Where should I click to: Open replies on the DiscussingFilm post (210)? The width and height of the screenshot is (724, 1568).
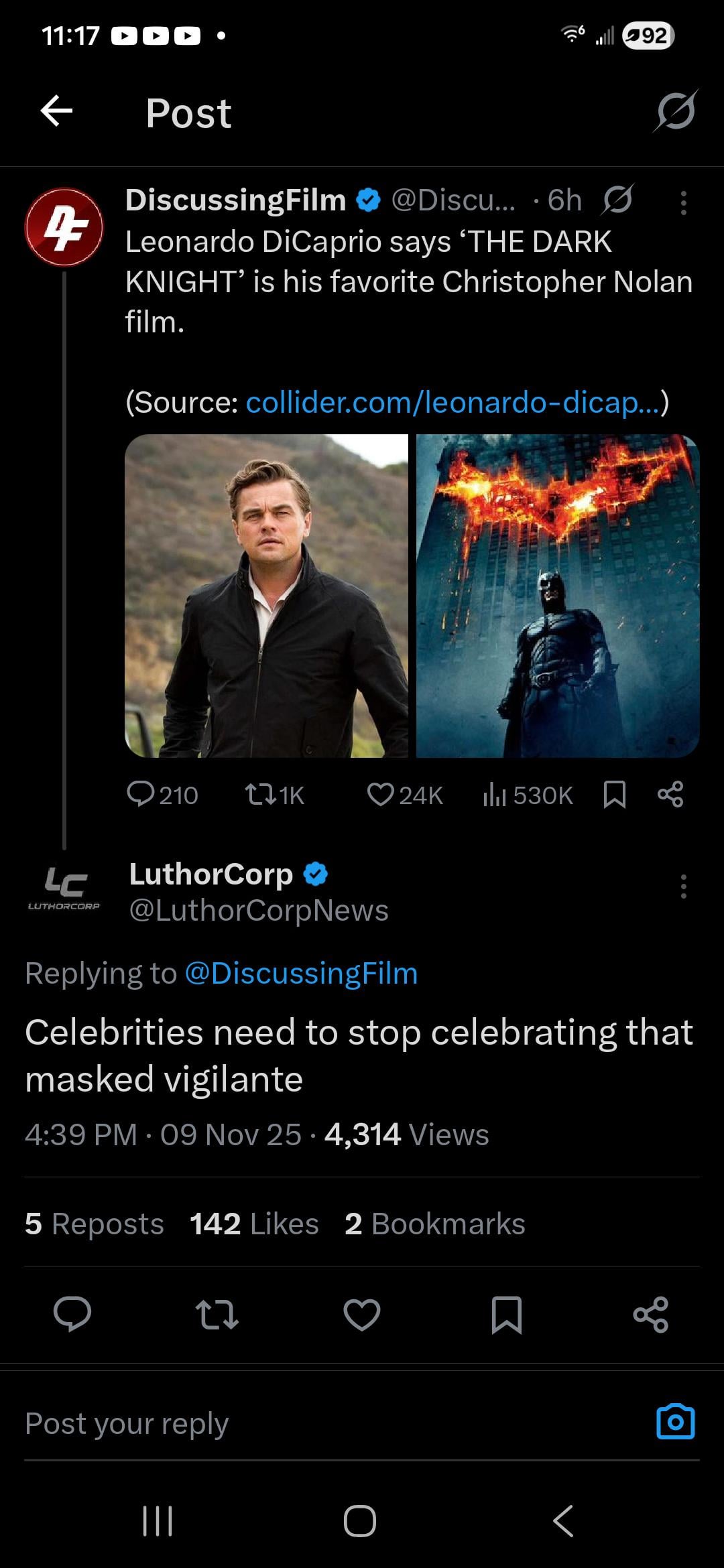coord(162,795)
